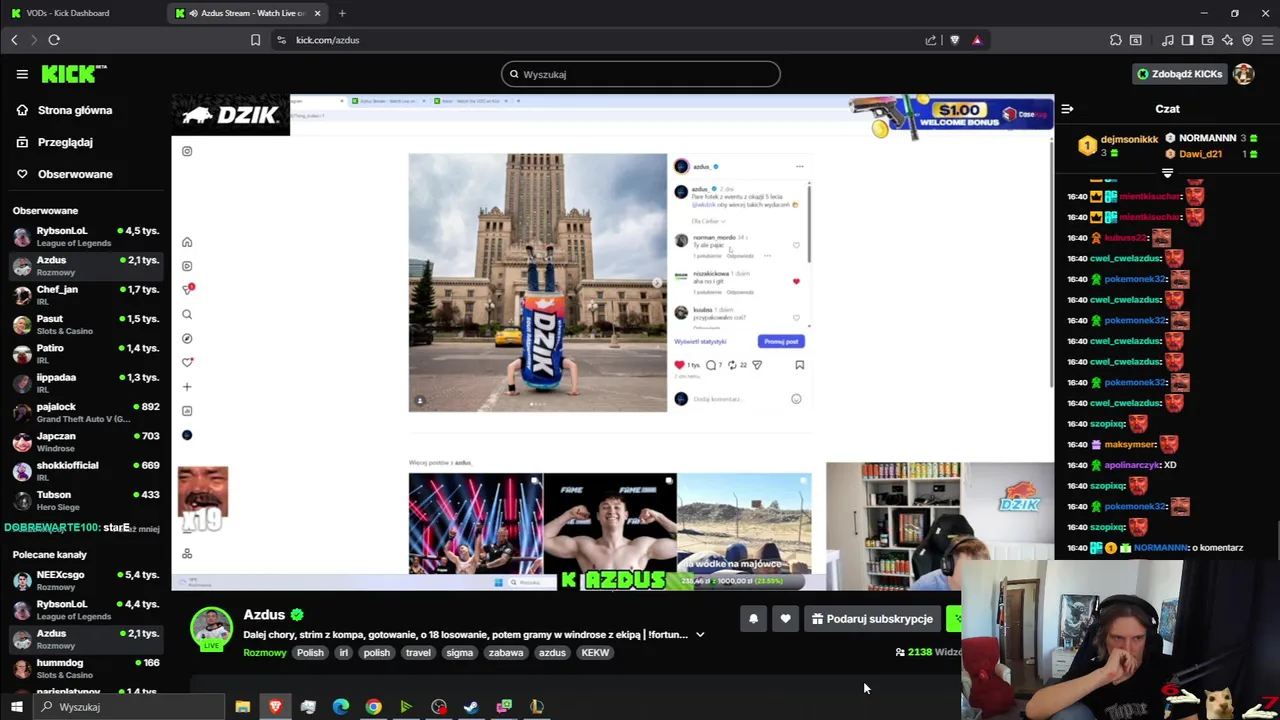Open the Azdus streamer avatar
This screenshot has height=720, width=1280.
(211, 628)
